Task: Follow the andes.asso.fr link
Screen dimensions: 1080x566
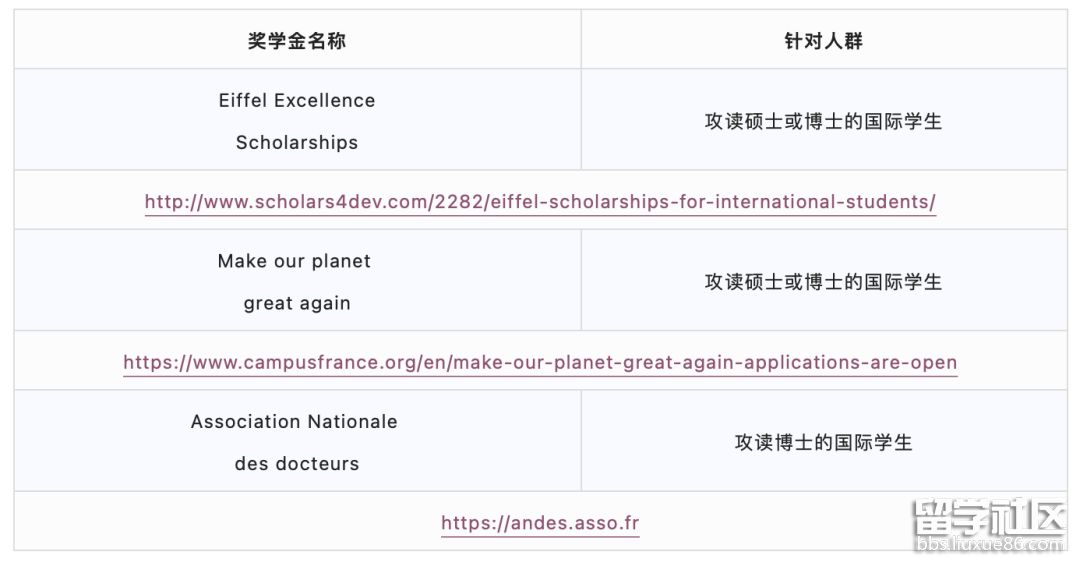Action: tap(540, 523)
